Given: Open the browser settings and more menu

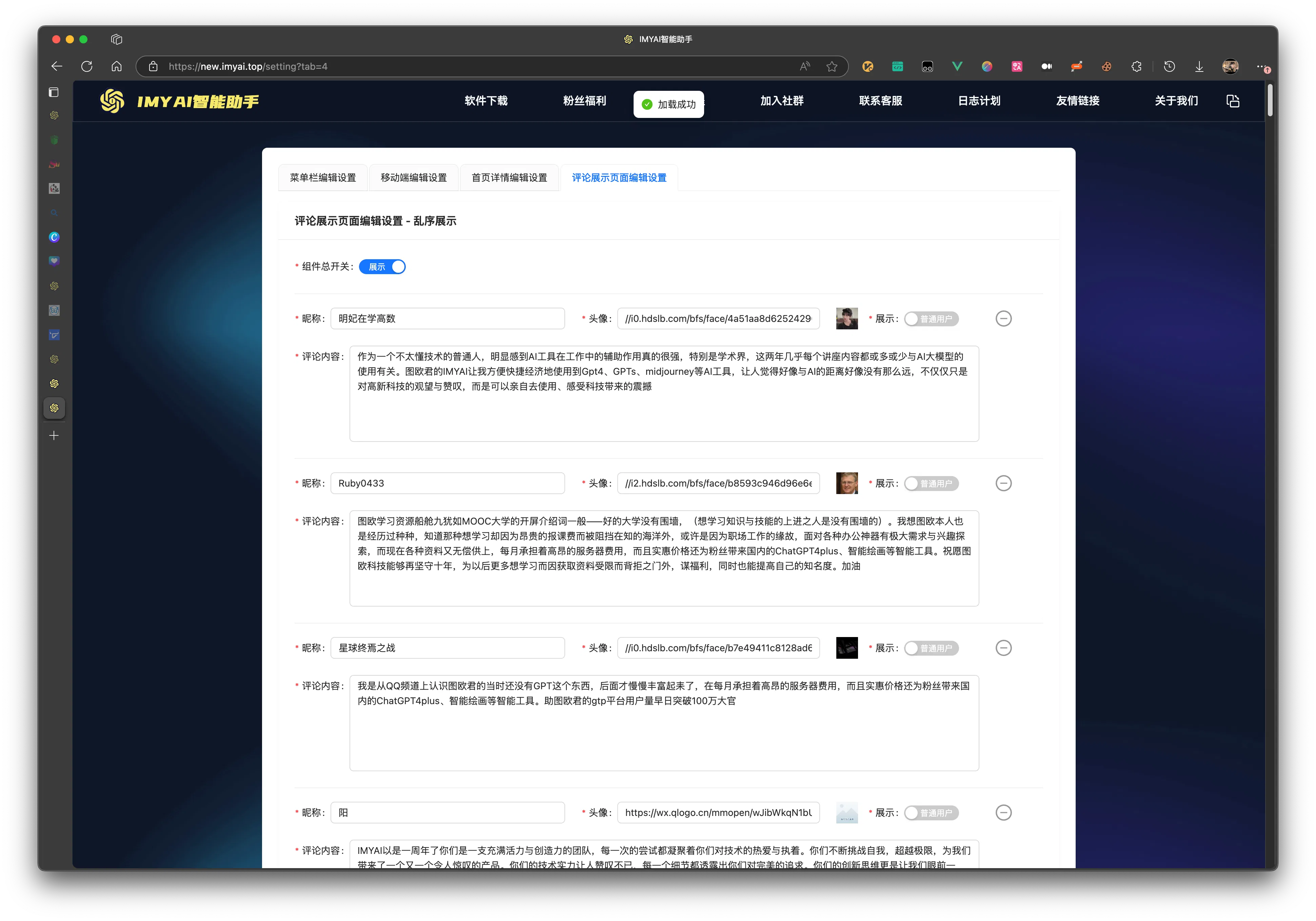Looking at the screenshot, I should (x=1263, y=66).
